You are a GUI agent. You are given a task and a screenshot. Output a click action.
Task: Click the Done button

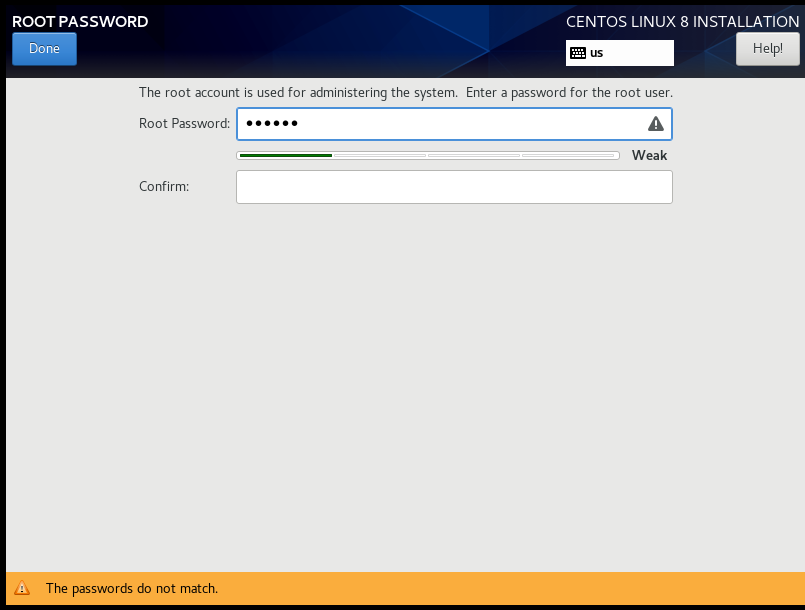[44, 49]
